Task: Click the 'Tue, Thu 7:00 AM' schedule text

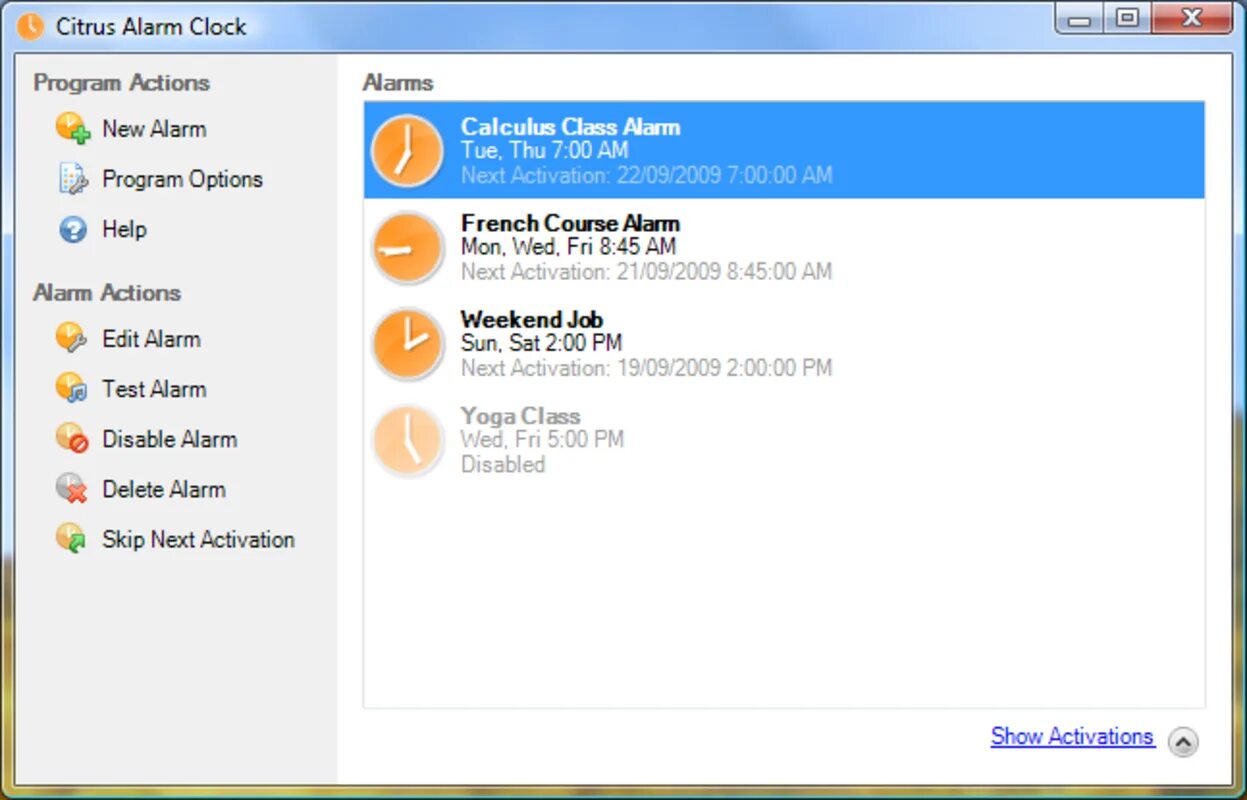Action: pos(544,150)
